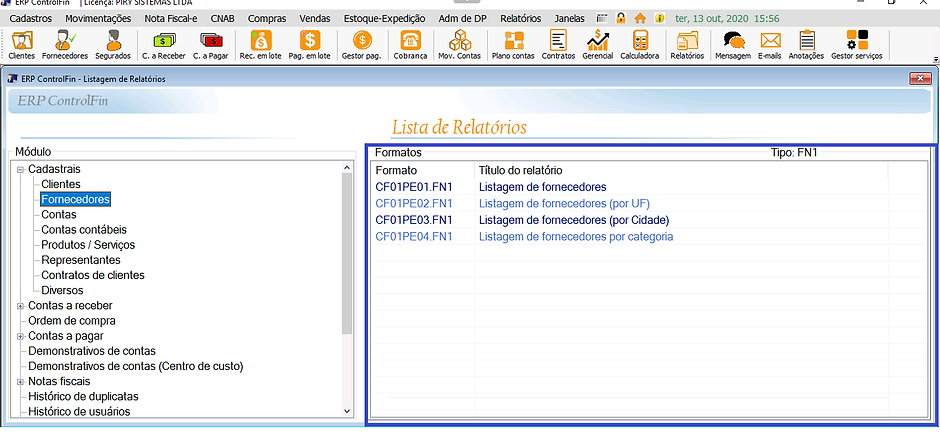Open the Relatórios folder icon
The height and width of the screenshot is (445, 940).
point(687,46)
